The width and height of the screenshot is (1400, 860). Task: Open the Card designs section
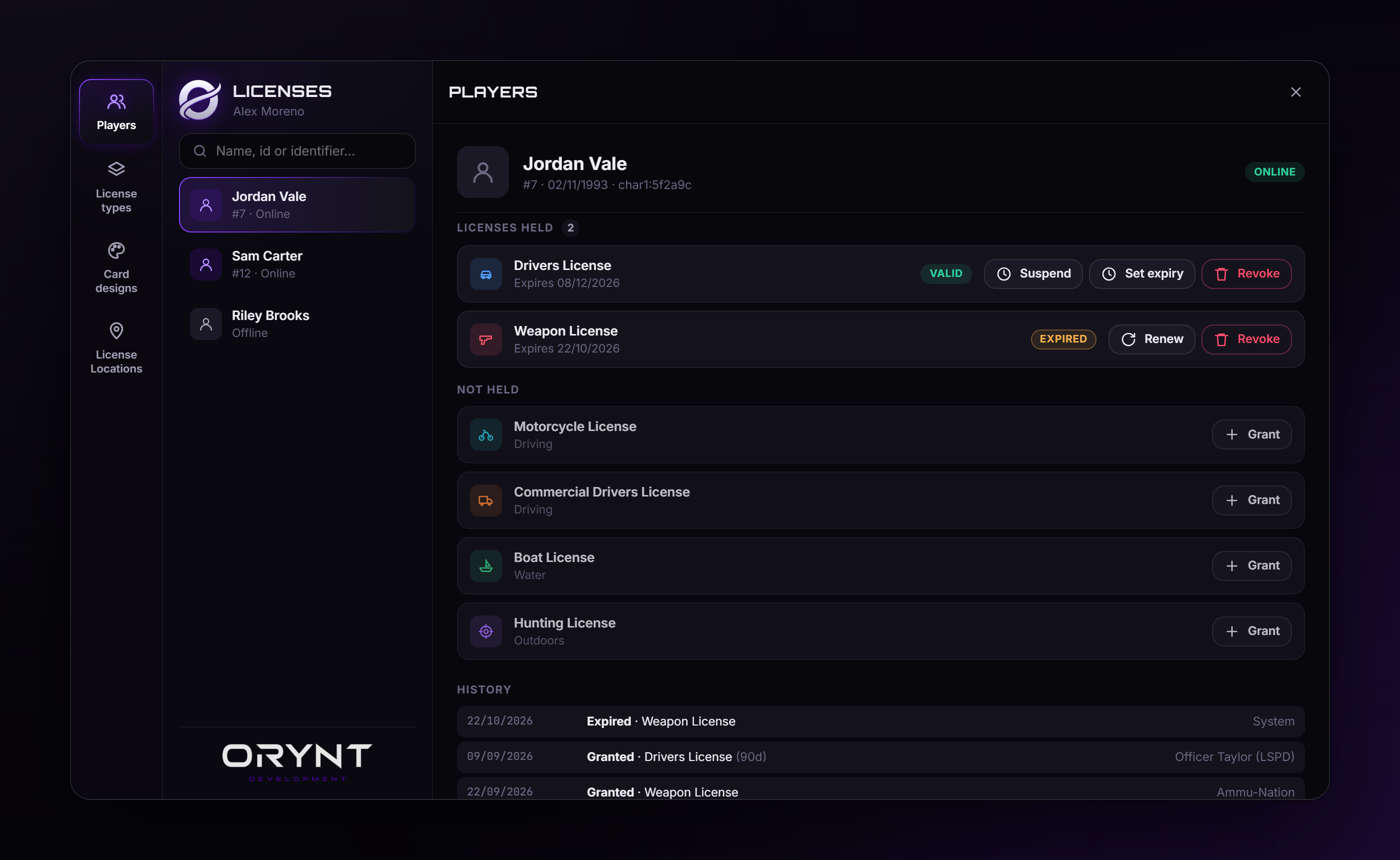(x=116, y=268)
